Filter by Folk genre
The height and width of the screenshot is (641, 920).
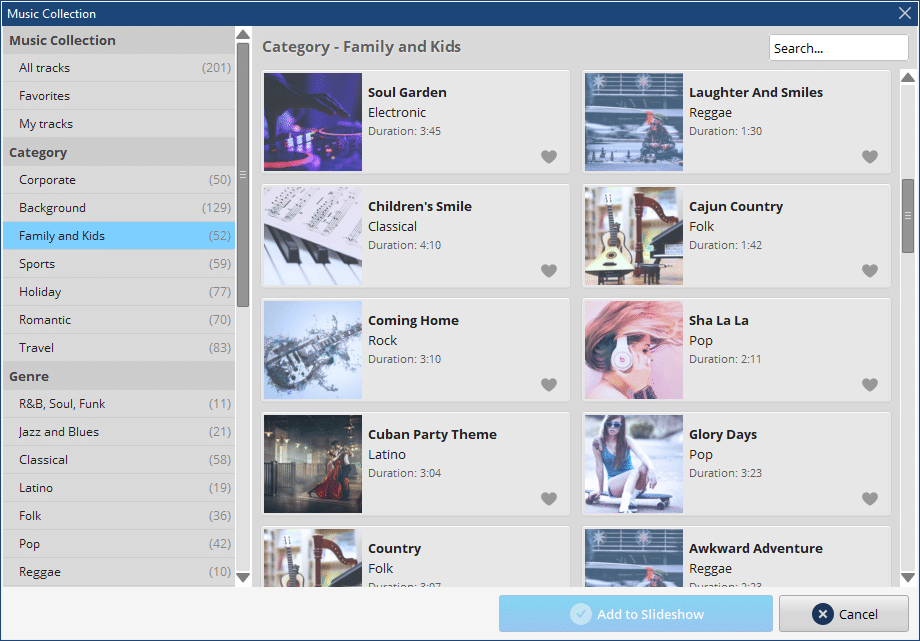pos(119,516)
